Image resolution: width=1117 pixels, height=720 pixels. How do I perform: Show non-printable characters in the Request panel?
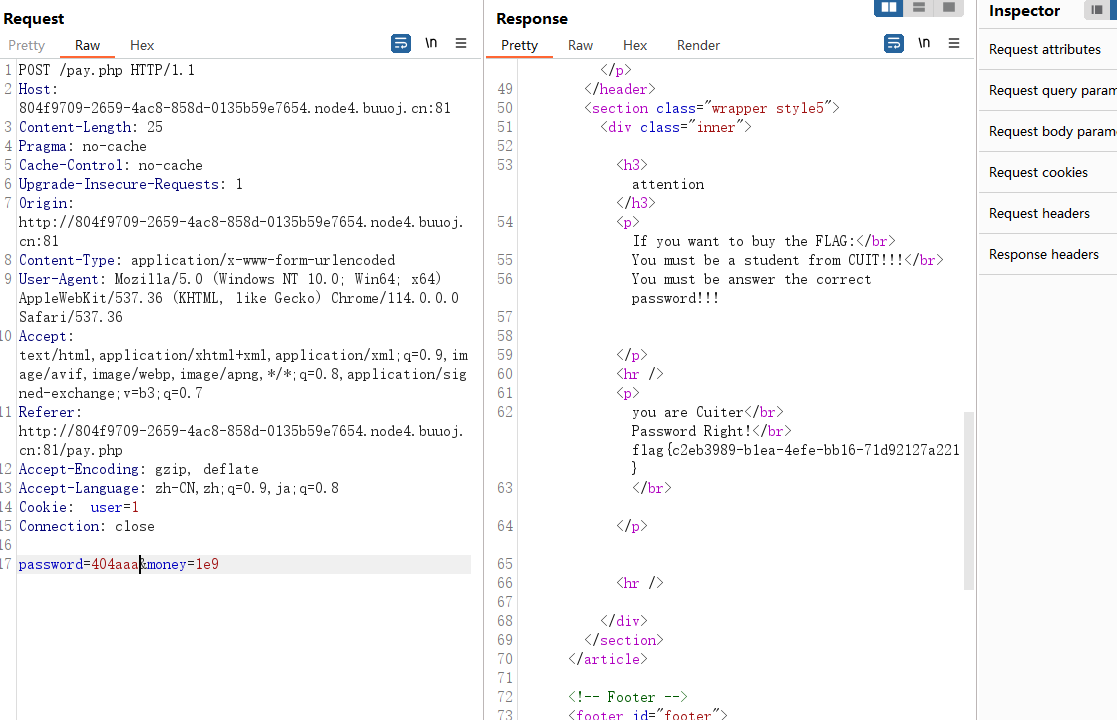(431, 43)
